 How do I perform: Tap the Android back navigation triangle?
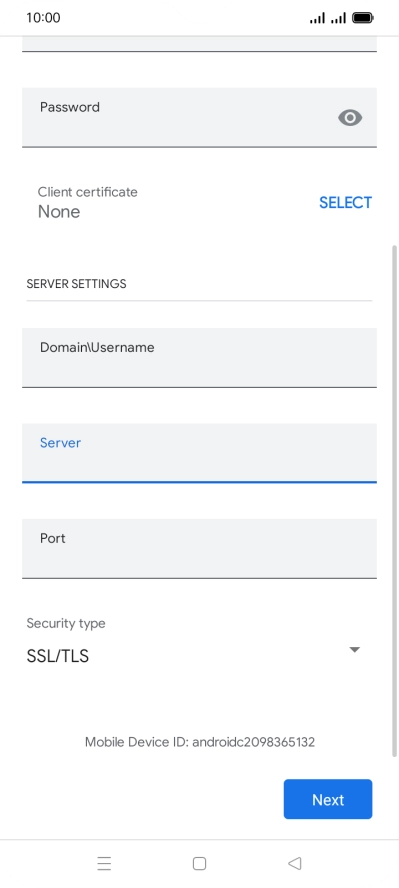294,863
